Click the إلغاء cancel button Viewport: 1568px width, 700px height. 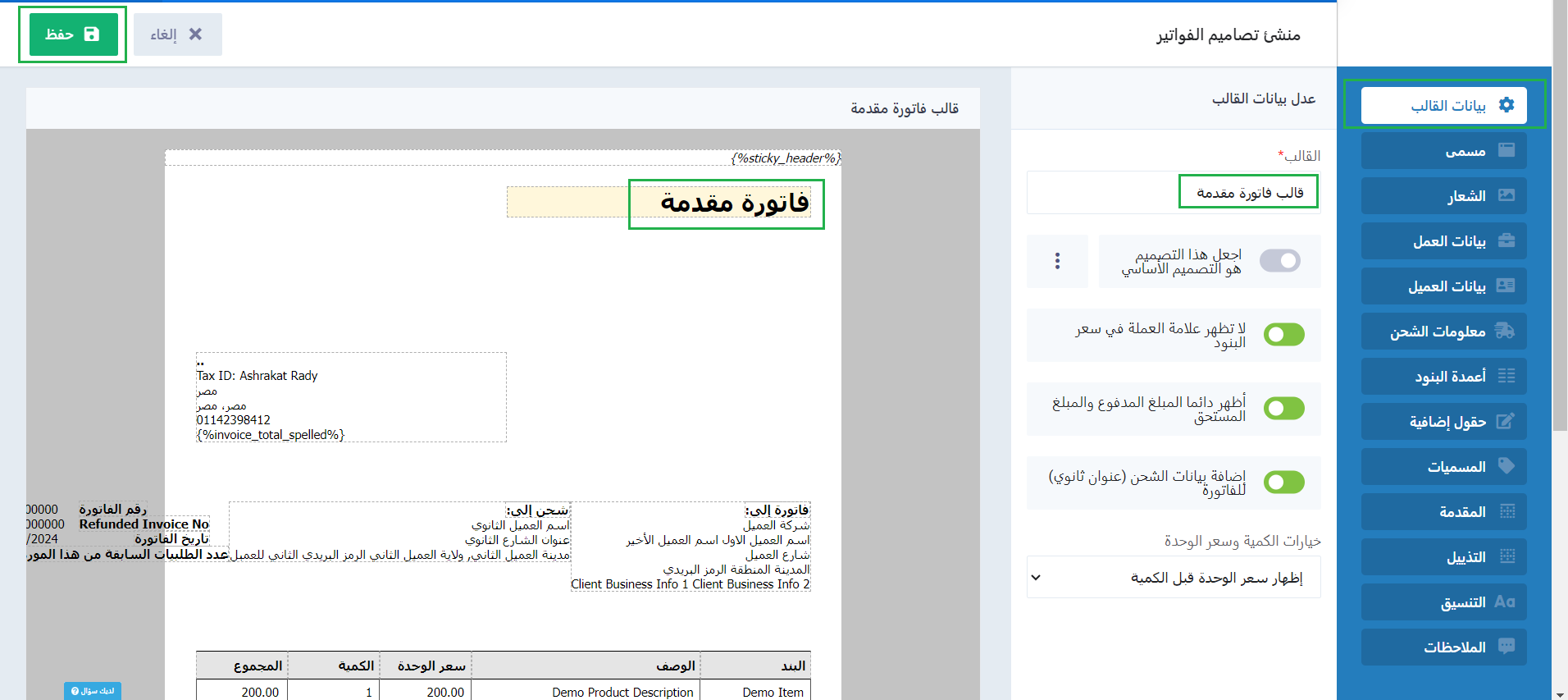pyautogui.click(x=177, y=34)
